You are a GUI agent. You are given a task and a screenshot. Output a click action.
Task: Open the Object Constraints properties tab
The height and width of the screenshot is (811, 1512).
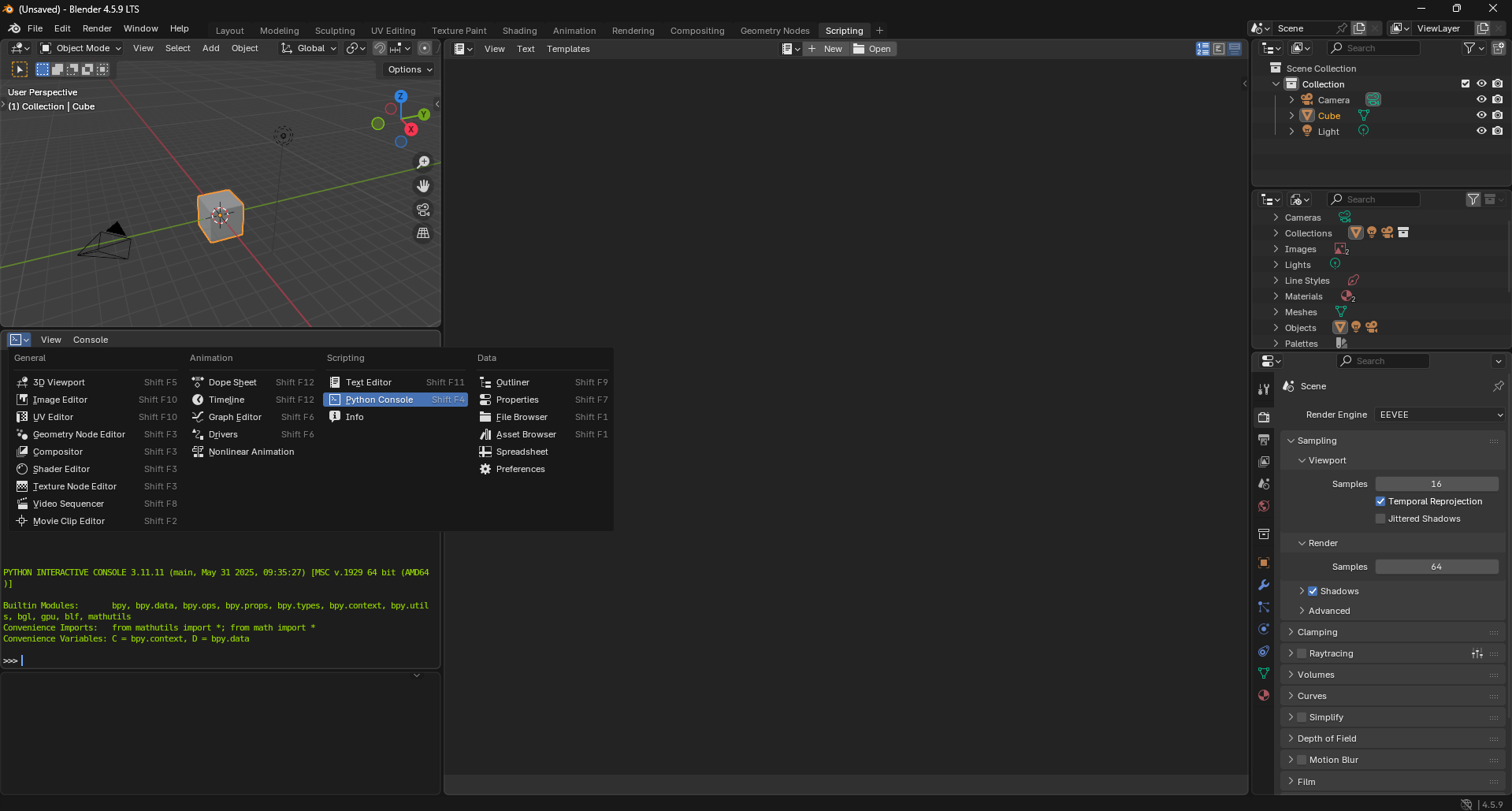(1264, 651)
